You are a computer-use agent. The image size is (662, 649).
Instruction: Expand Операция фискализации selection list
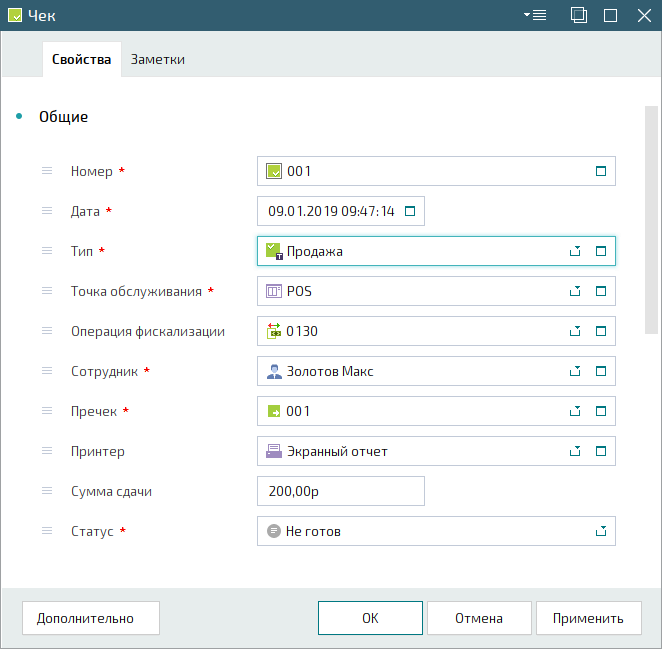pos(575,331)
